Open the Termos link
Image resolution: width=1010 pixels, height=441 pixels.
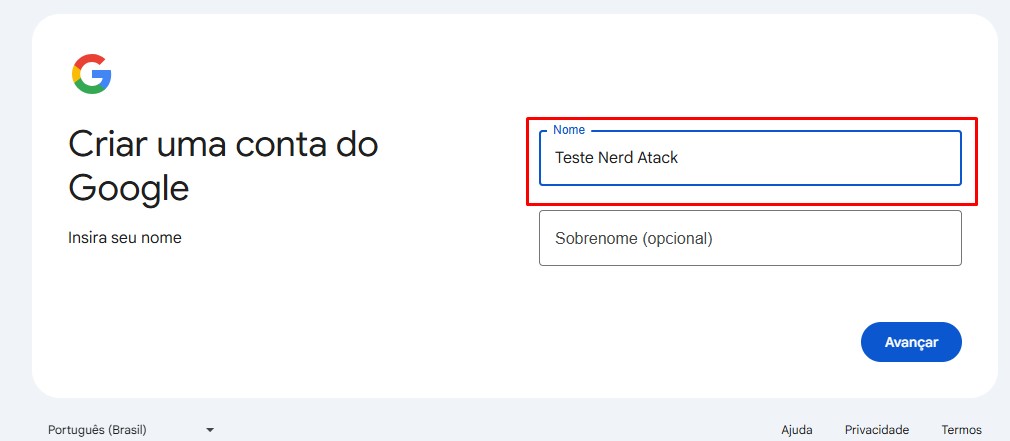coord(961,430)
